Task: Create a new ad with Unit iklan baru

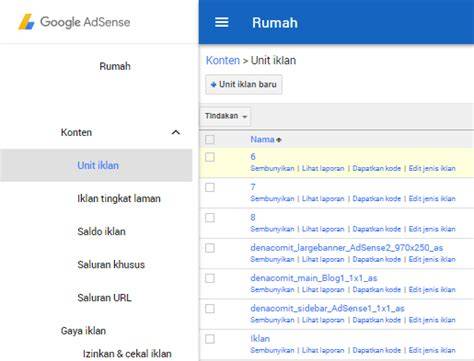Action: coord(244,84)
